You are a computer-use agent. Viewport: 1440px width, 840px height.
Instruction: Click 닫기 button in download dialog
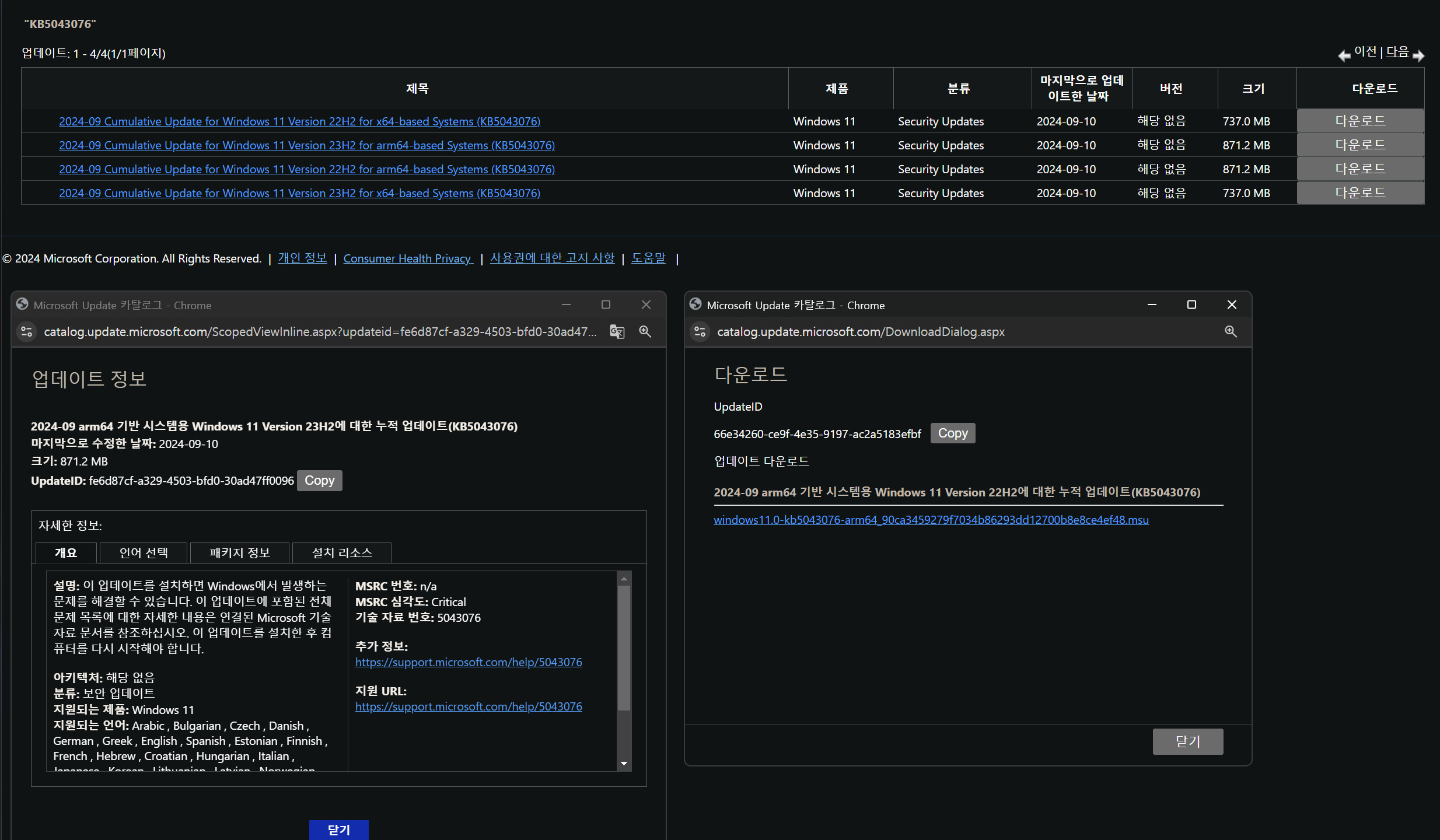pos(1188,741)
